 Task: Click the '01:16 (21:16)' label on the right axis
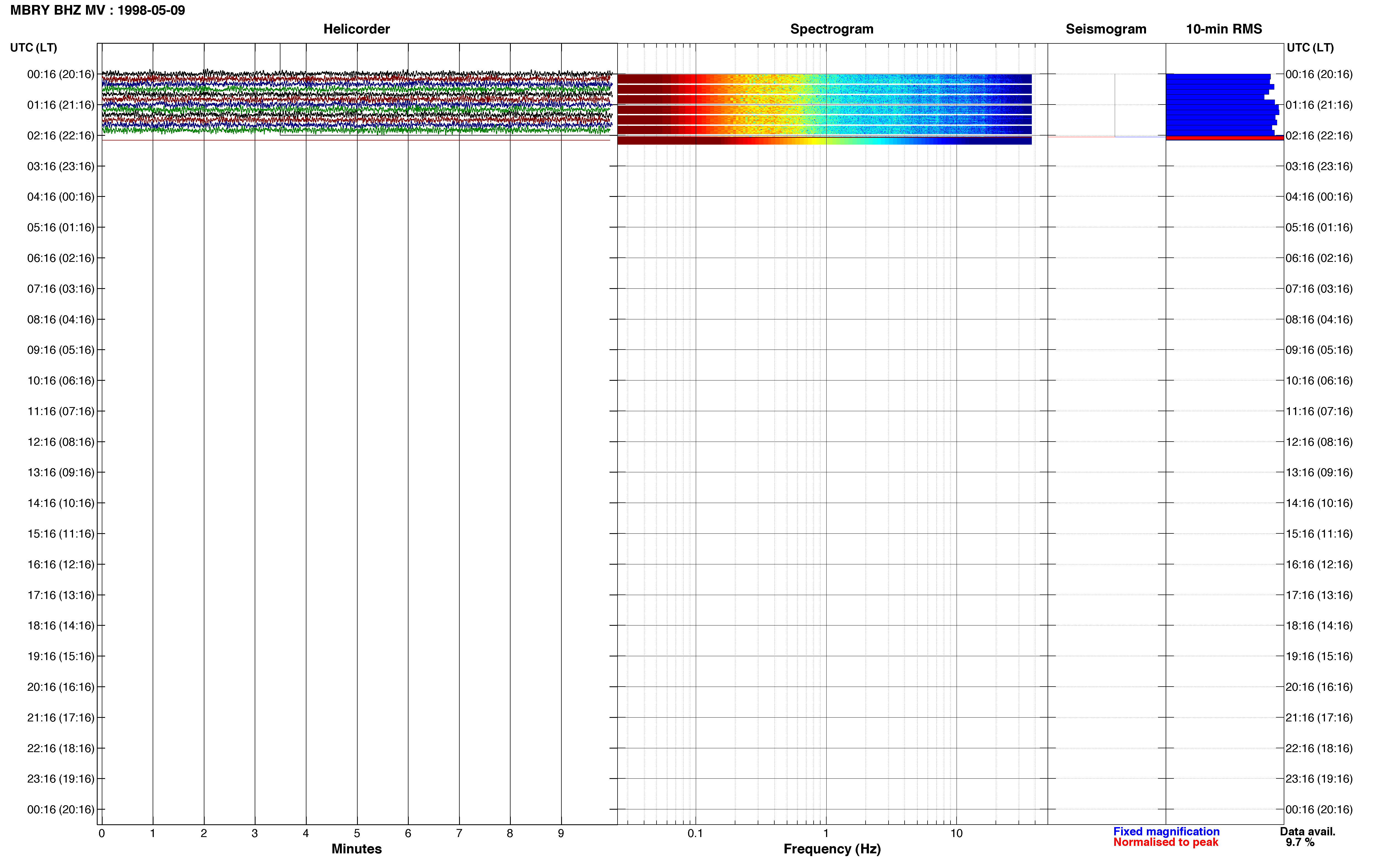point(1319,105)
